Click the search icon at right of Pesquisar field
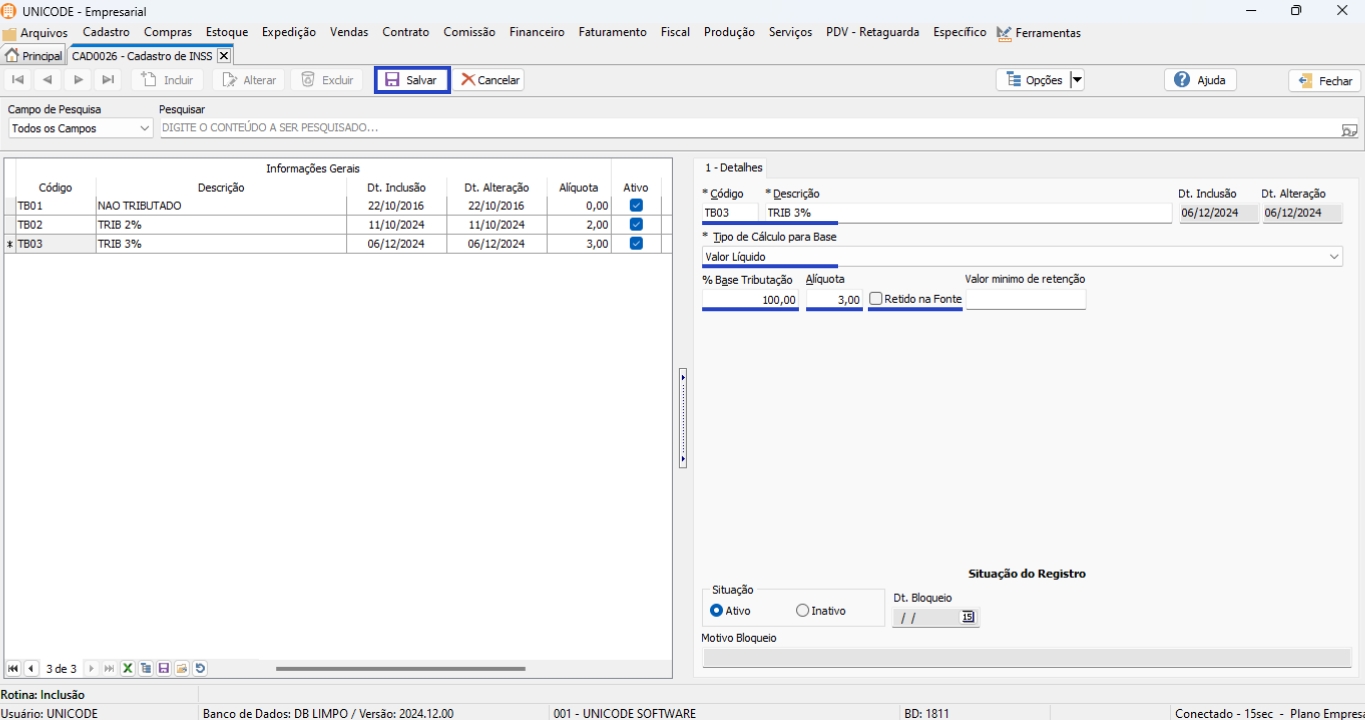The width and height of the screenshot is (1365, 720). coord(1349,129)
